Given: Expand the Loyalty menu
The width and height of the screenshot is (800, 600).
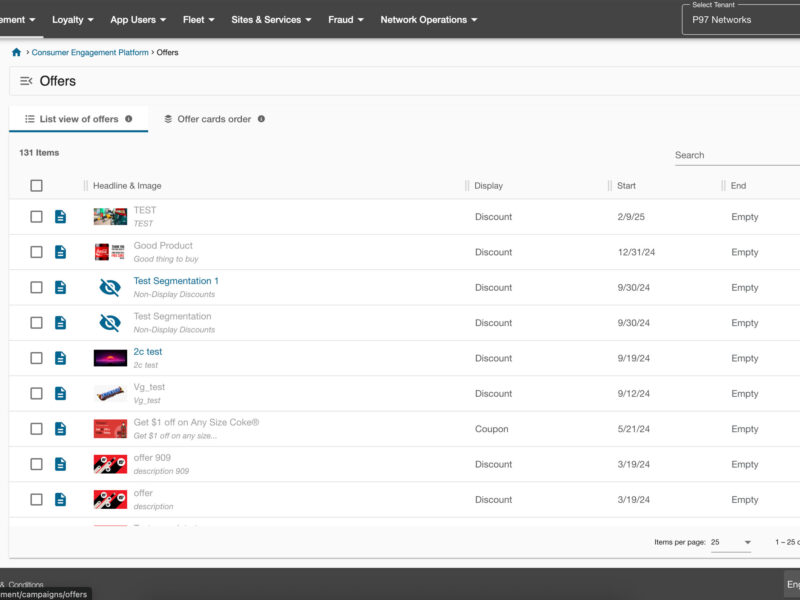Looking at the screenshot, I should coord(73,20).
